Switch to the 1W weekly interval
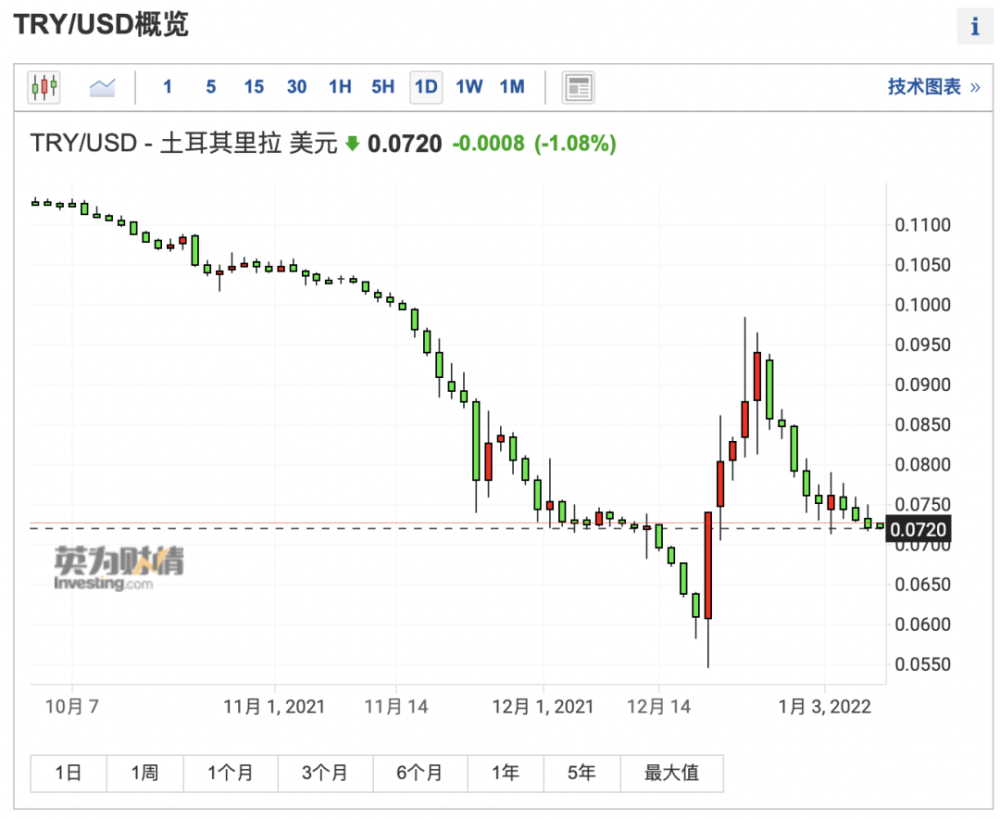The width and height of the screenshot is (1000, 819). tap(469, 87)
